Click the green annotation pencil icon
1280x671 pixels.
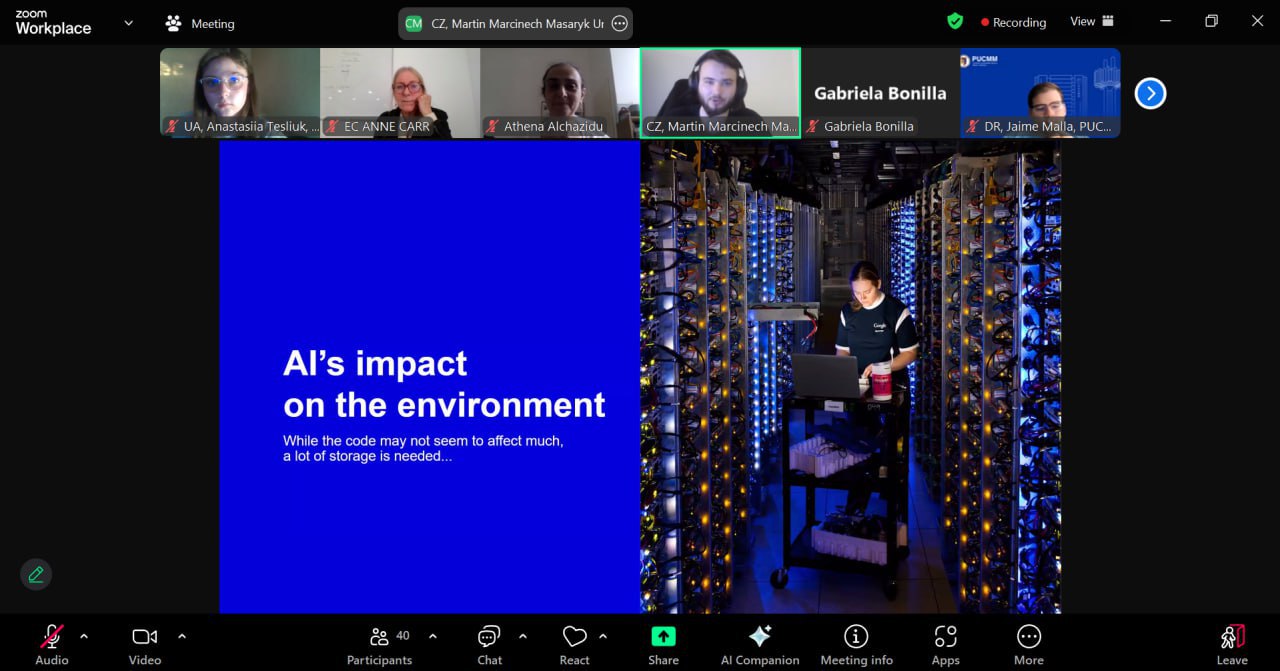[36, 574]
